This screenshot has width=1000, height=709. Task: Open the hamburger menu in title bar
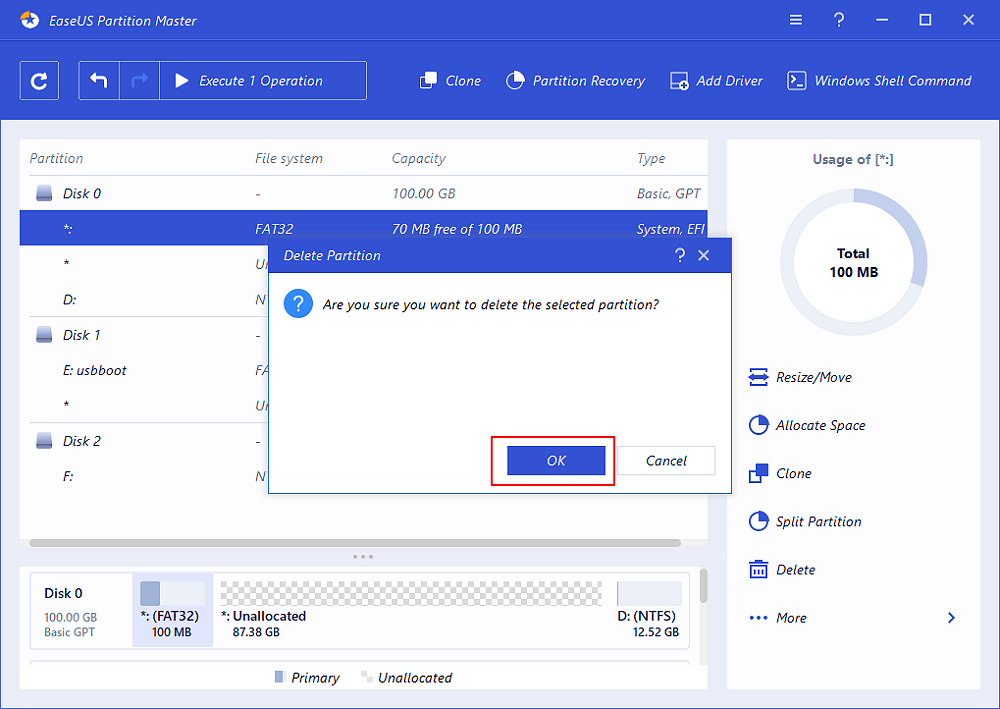click(795, 20)
